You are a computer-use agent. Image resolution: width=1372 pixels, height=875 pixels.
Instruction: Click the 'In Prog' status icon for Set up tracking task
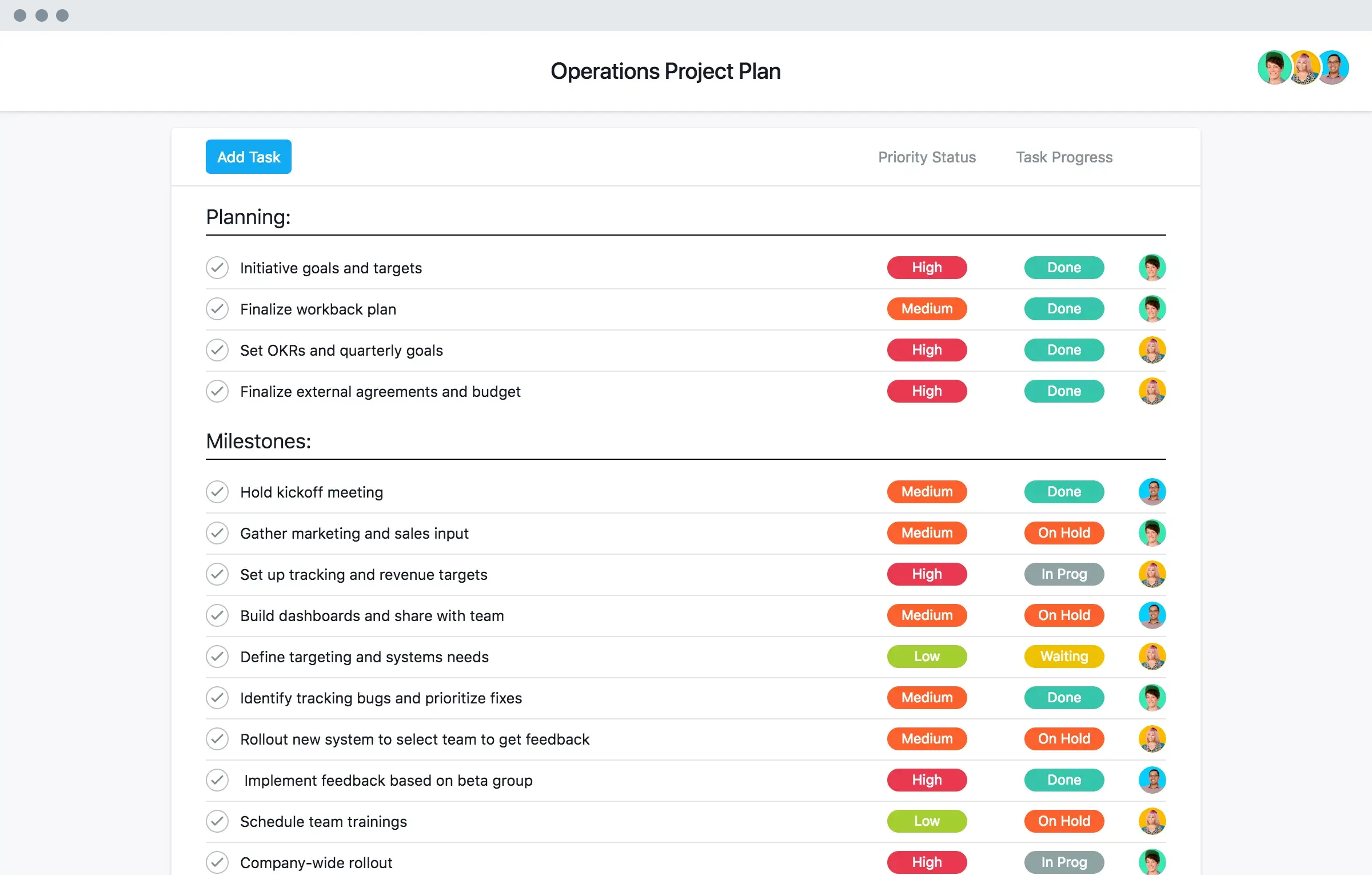tap(1063, 573)
